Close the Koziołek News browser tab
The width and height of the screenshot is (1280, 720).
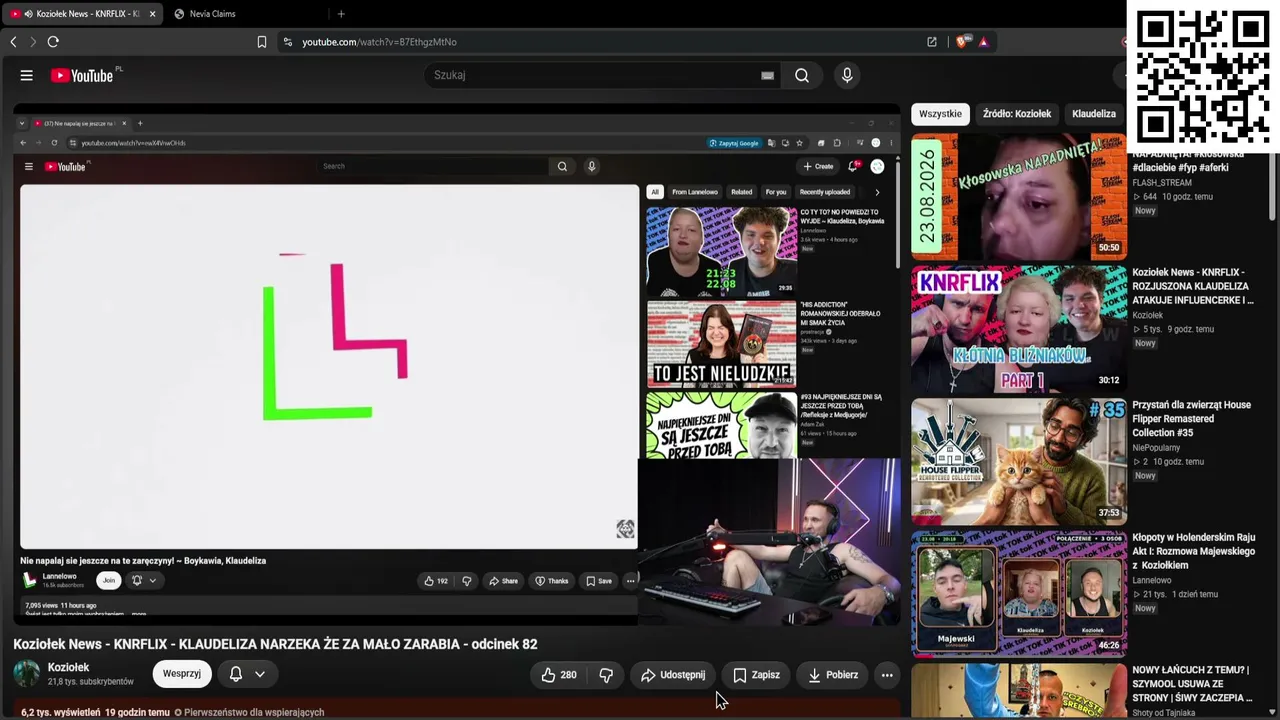point(152,14)
